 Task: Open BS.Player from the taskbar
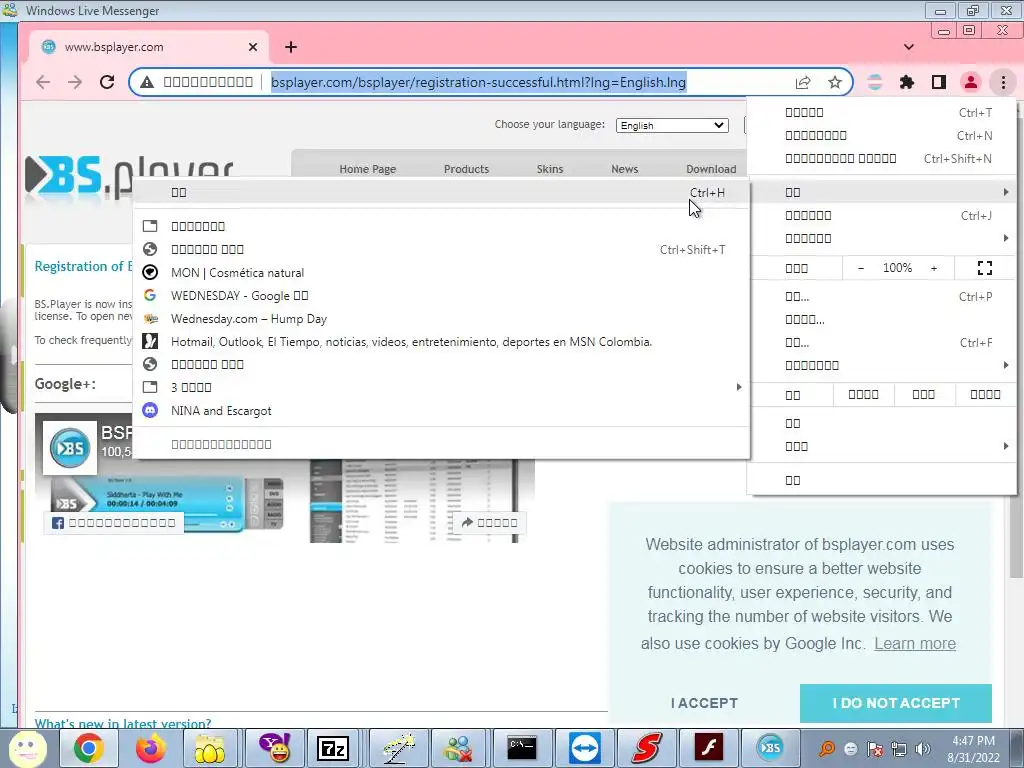[x=770, y=748]
